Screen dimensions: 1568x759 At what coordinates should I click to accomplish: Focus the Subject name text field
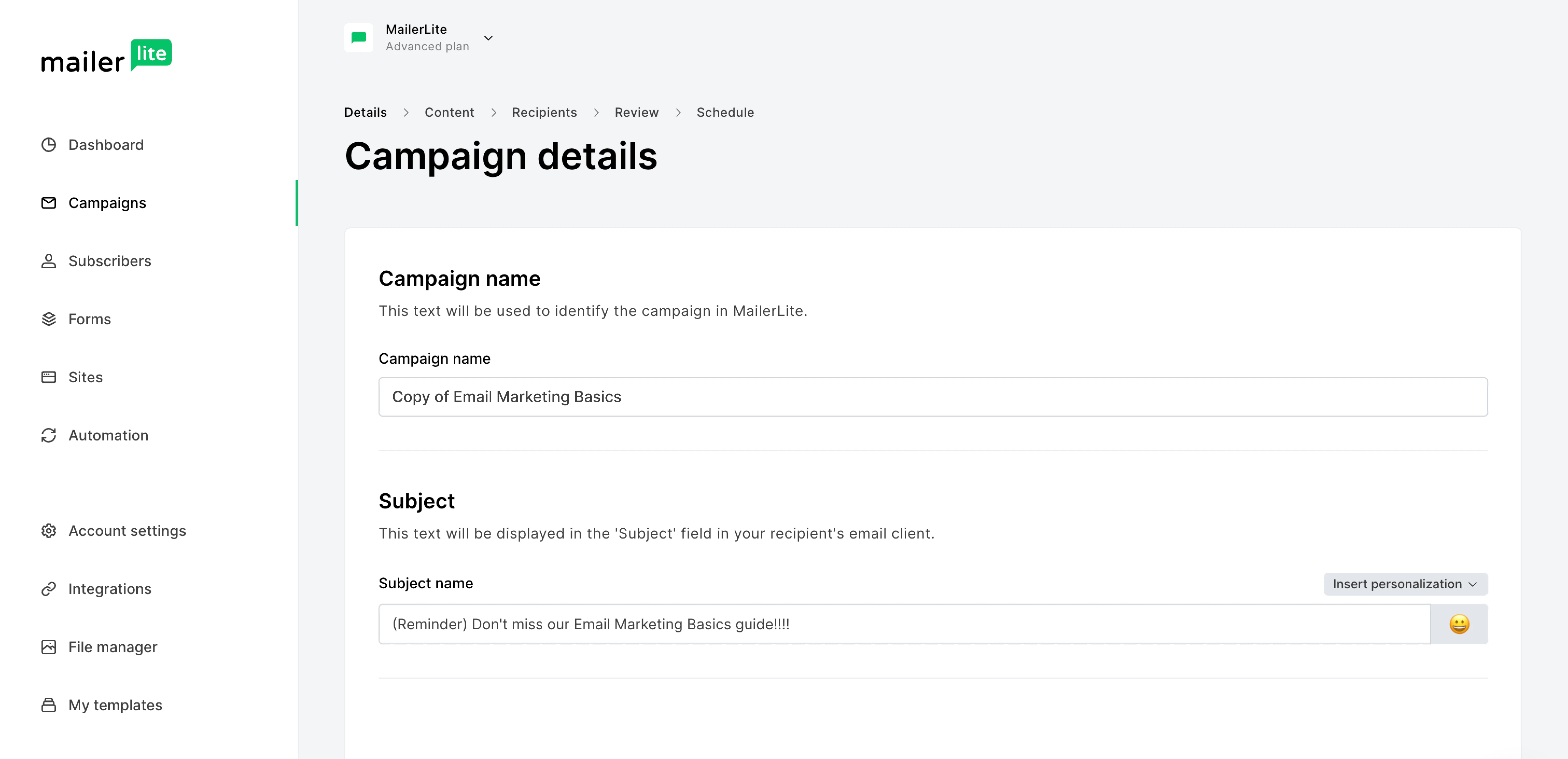click(x=904, y=624)
